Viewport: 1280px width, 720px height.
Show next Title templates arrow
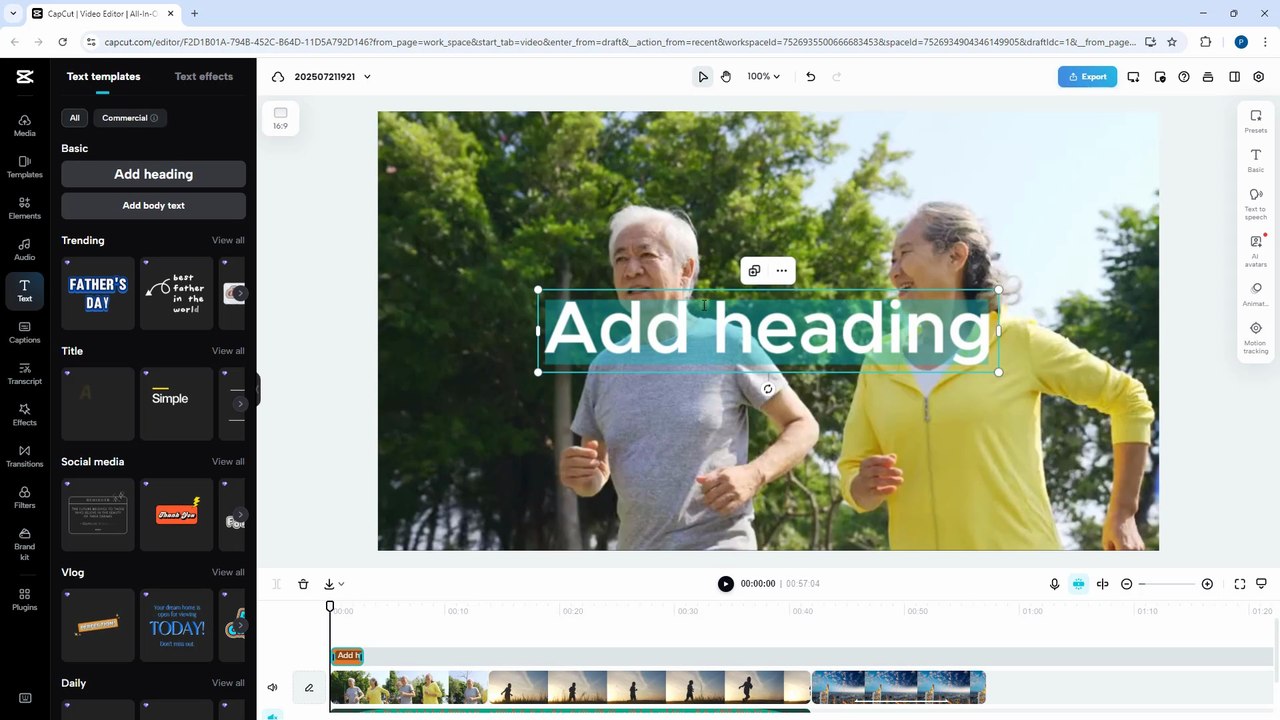click(240, 404)
